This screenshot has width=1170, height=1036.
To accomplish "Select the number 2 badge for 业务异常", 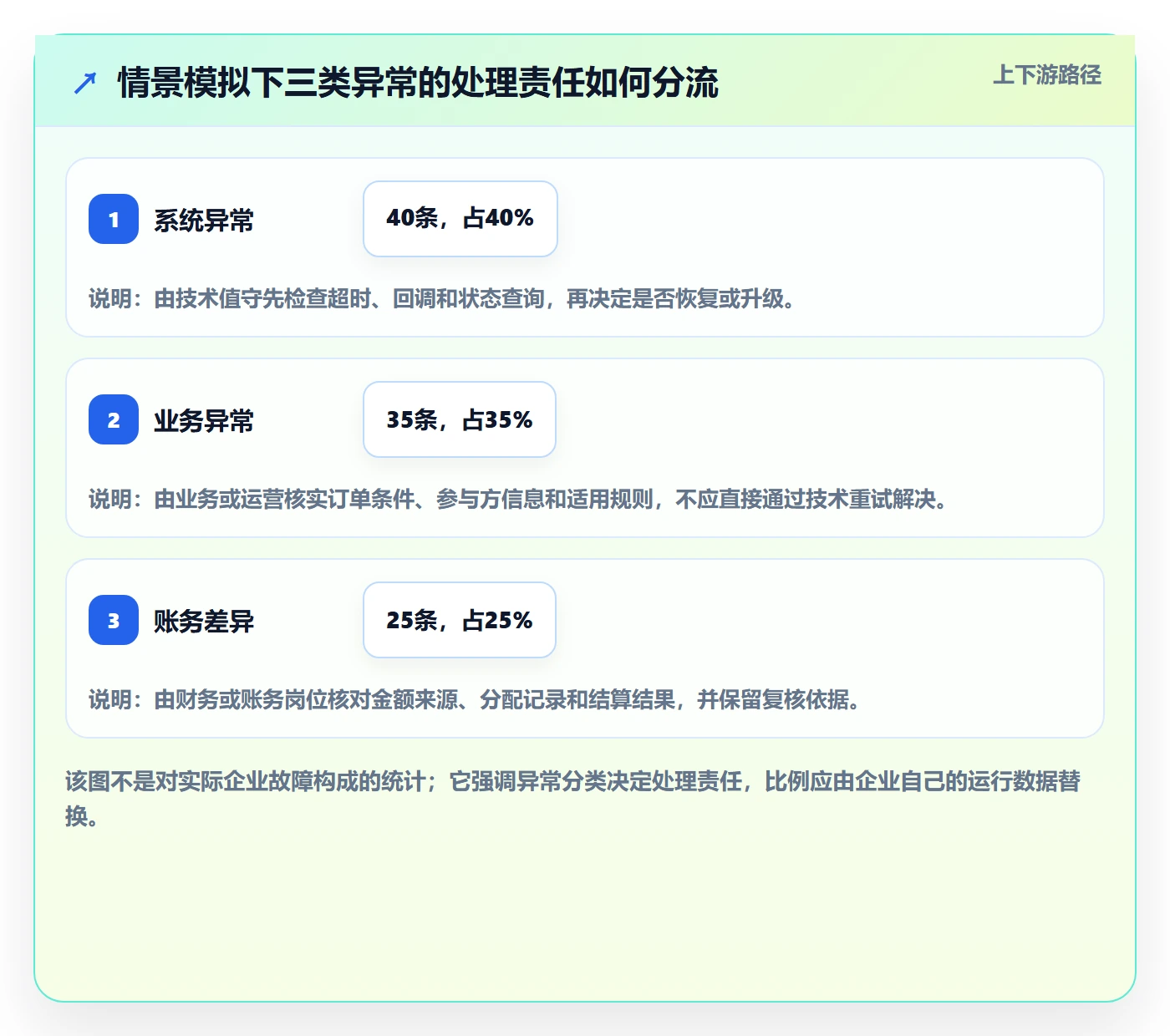I will (114, 419).
